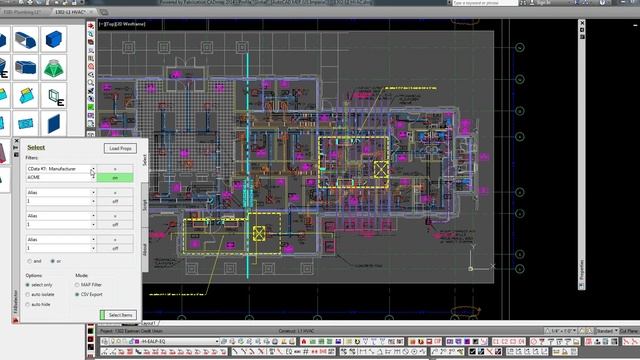Image resolution: width=640 pixels, height=360 pixels.
Task: Open the Select vertical side tab
Action: click(x=144, y=160)
